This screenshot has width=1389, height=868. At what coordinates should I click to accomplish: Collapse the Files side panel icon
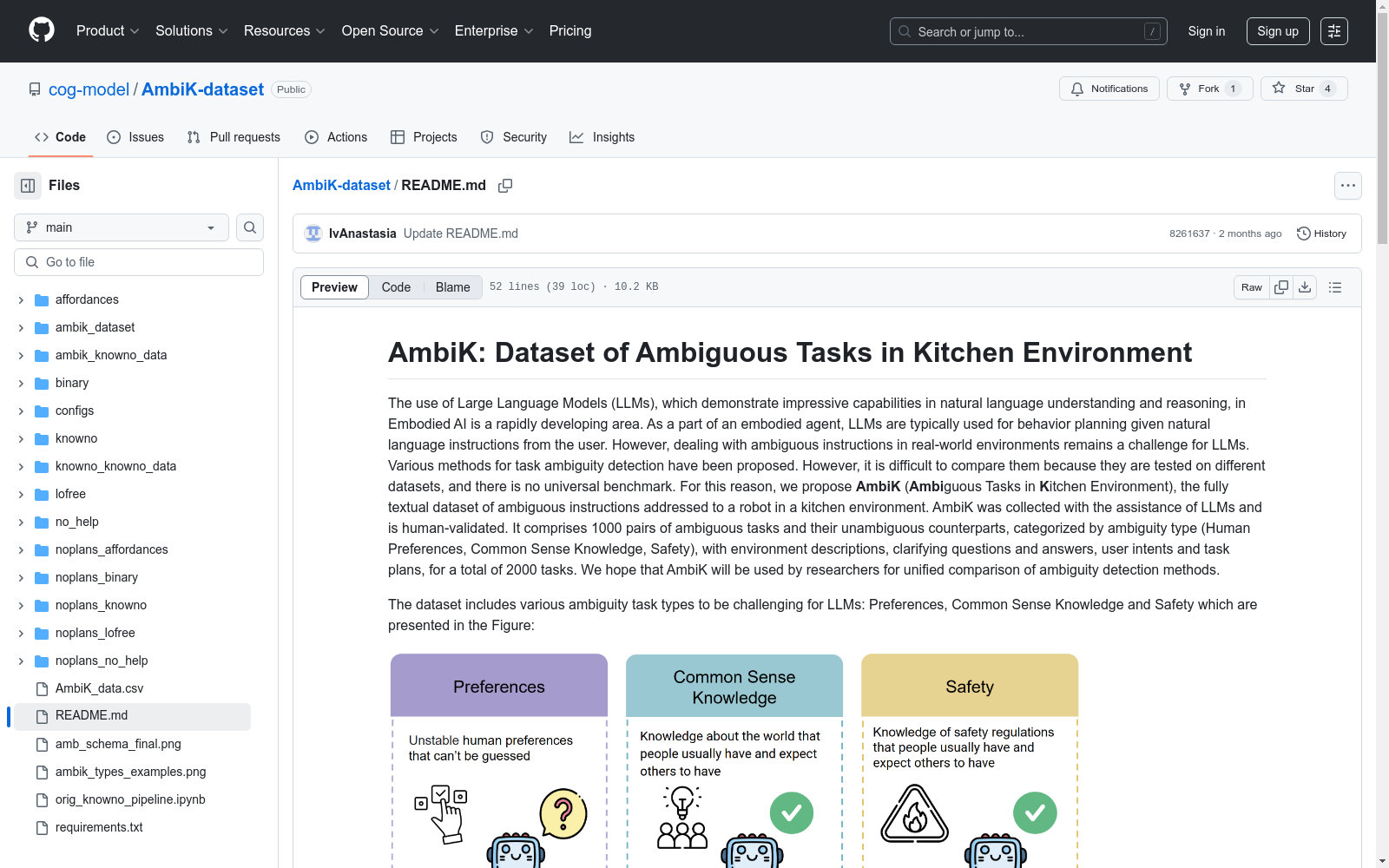coord(28,186)
